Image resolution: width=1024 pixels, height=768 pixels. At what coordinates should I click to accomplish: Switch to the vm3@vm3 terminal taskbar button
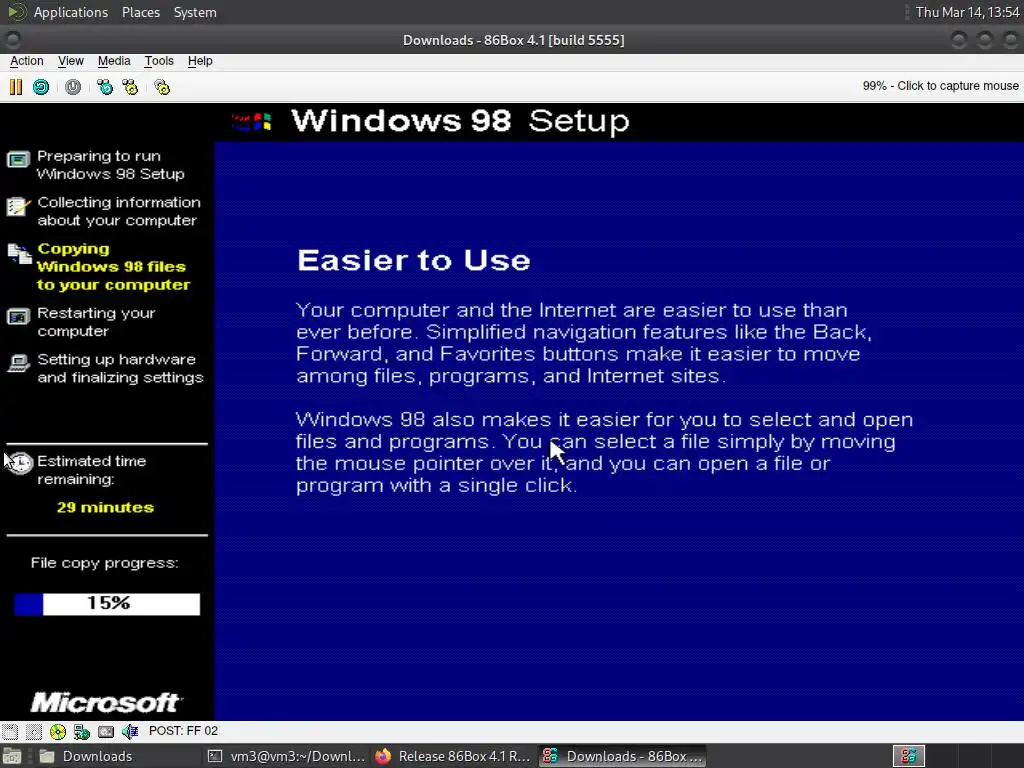click(286, 756)
